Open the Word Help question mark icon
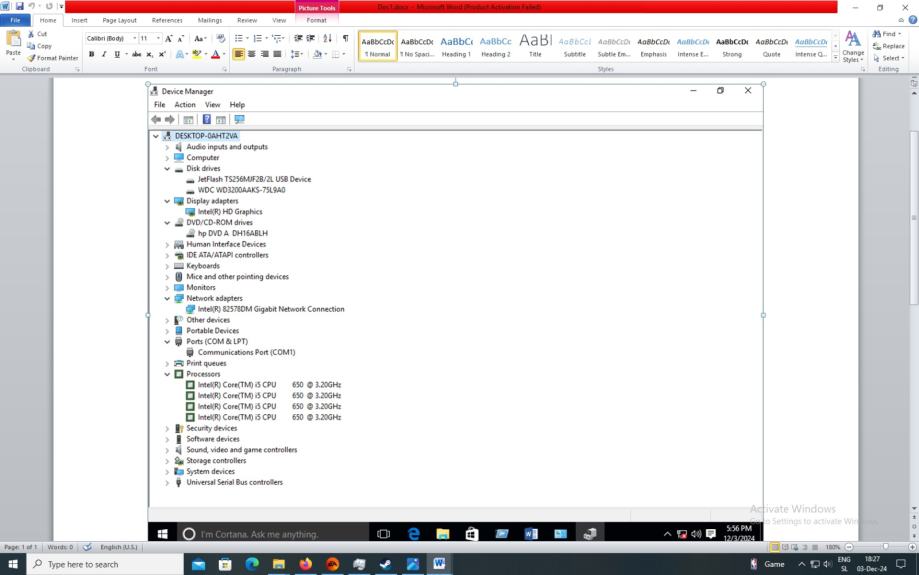The height and width of the screenshot is (575, 919). 912,20
